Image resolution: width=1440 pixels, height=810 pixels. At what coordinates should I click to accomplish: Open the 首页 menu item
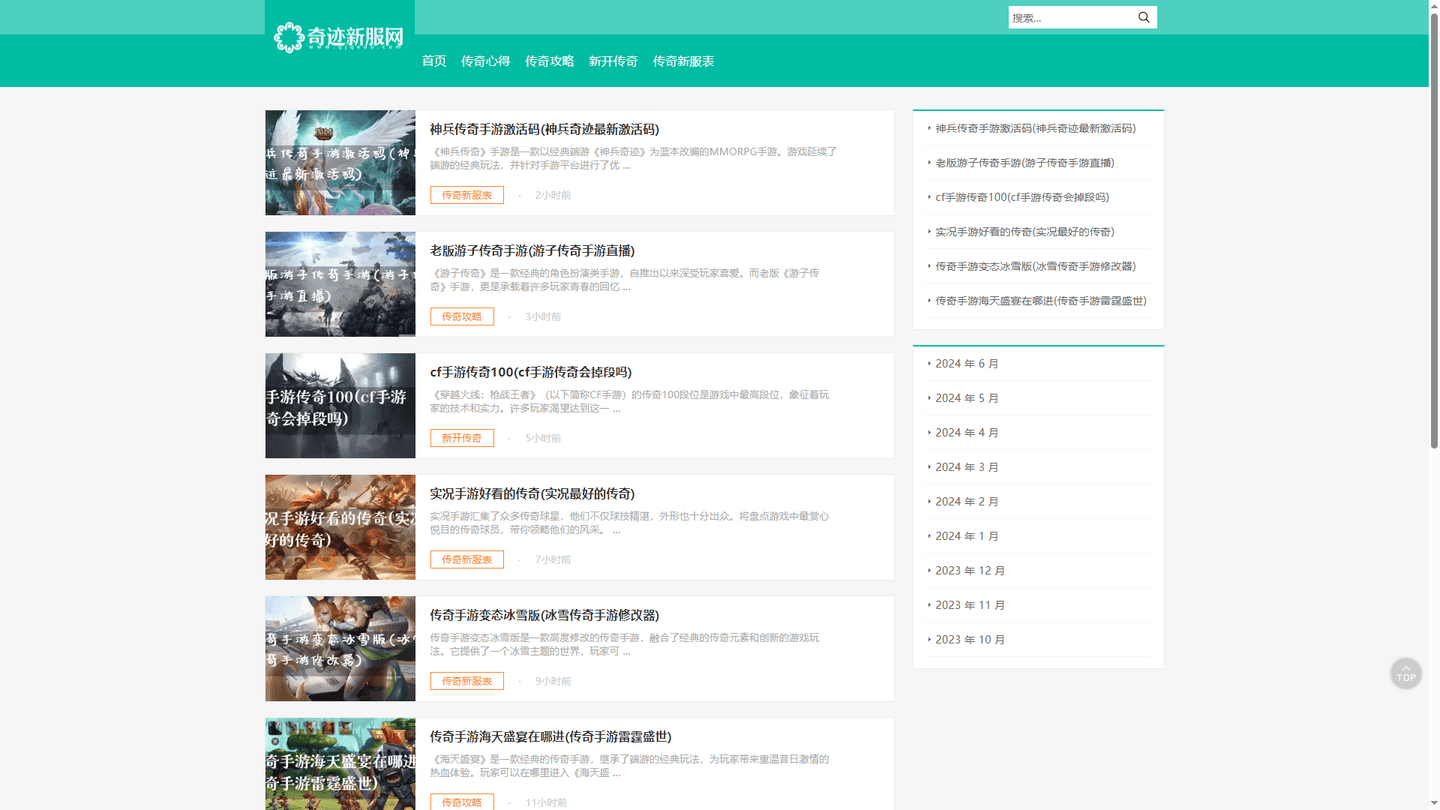pyautogui.click(x=434, y=61)
